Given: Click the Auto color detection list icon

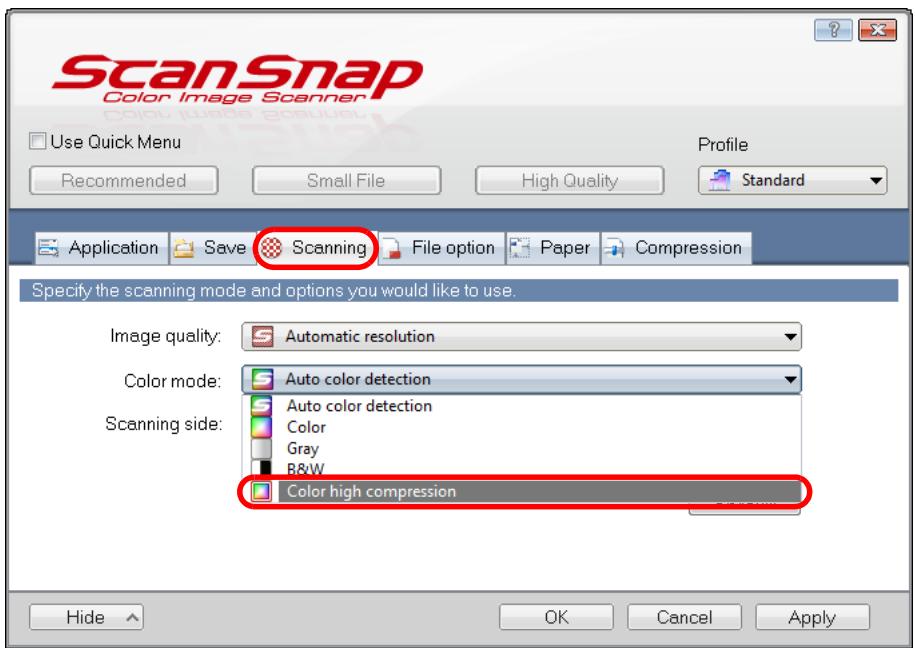Looking at the screenshot, I should tap(261, 406).
